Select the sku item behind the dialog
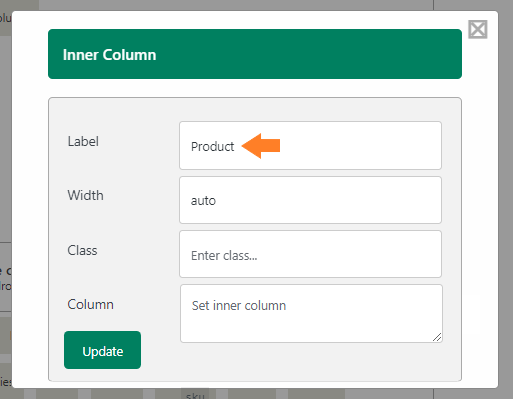Viewport: 513px width, 399px height. pyautogui.click(x=195, y=395)
